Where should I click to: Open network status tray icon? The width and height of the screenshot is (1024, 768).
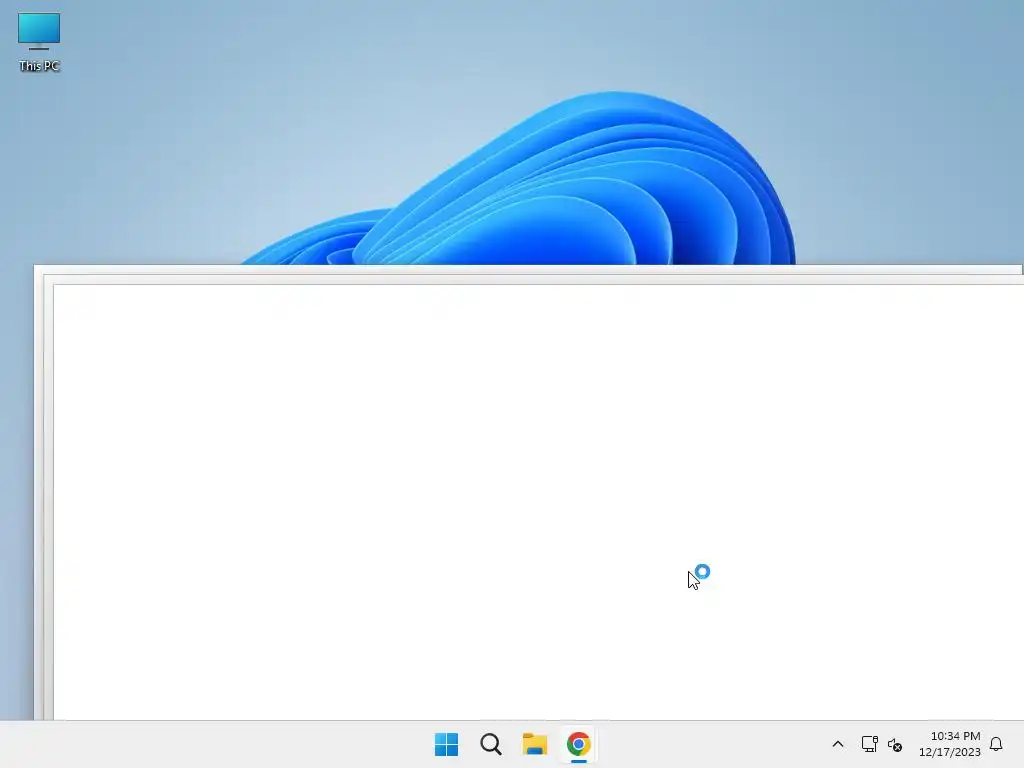[869, 744]
